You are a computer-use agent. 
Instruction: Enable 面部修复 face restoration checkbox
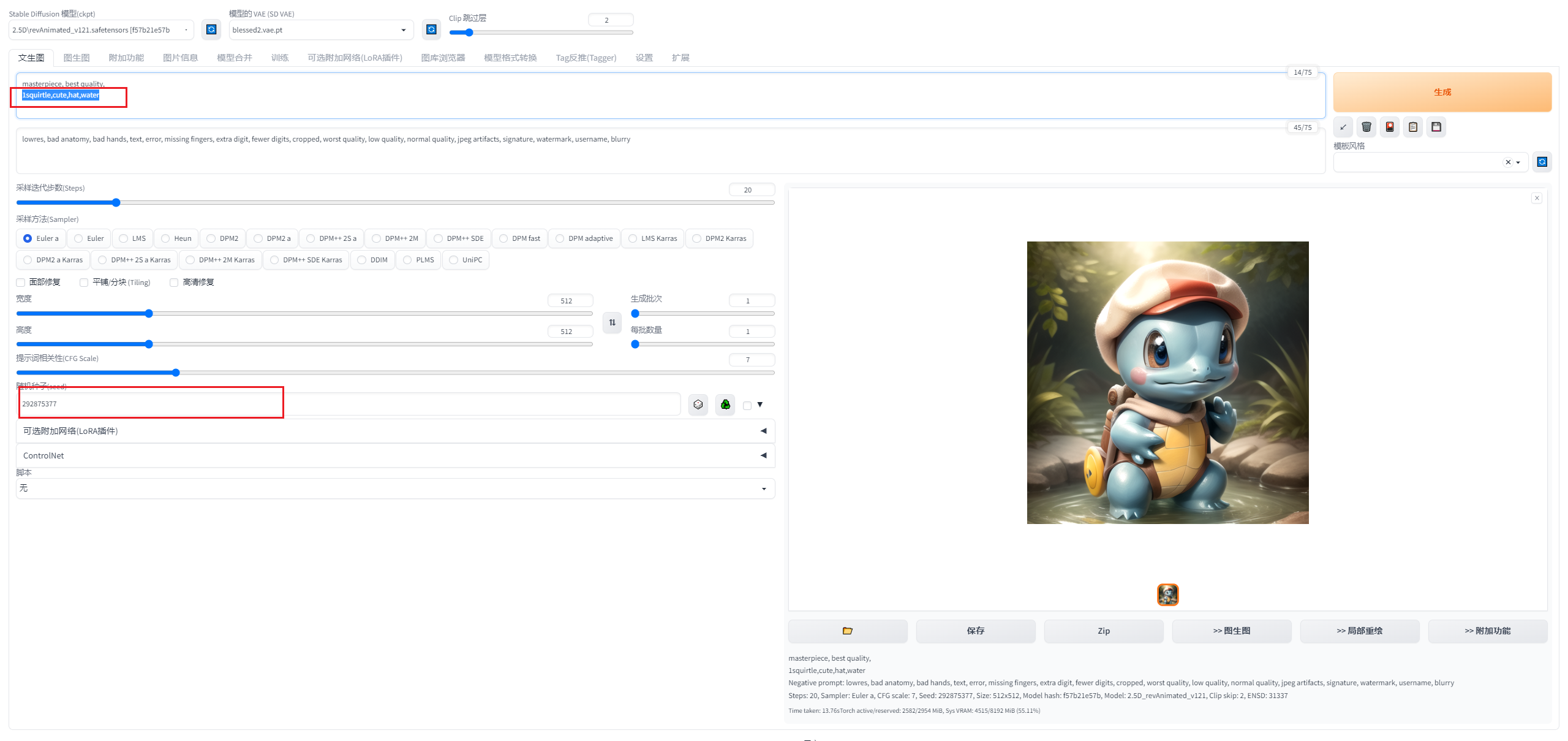pos(21,283)
